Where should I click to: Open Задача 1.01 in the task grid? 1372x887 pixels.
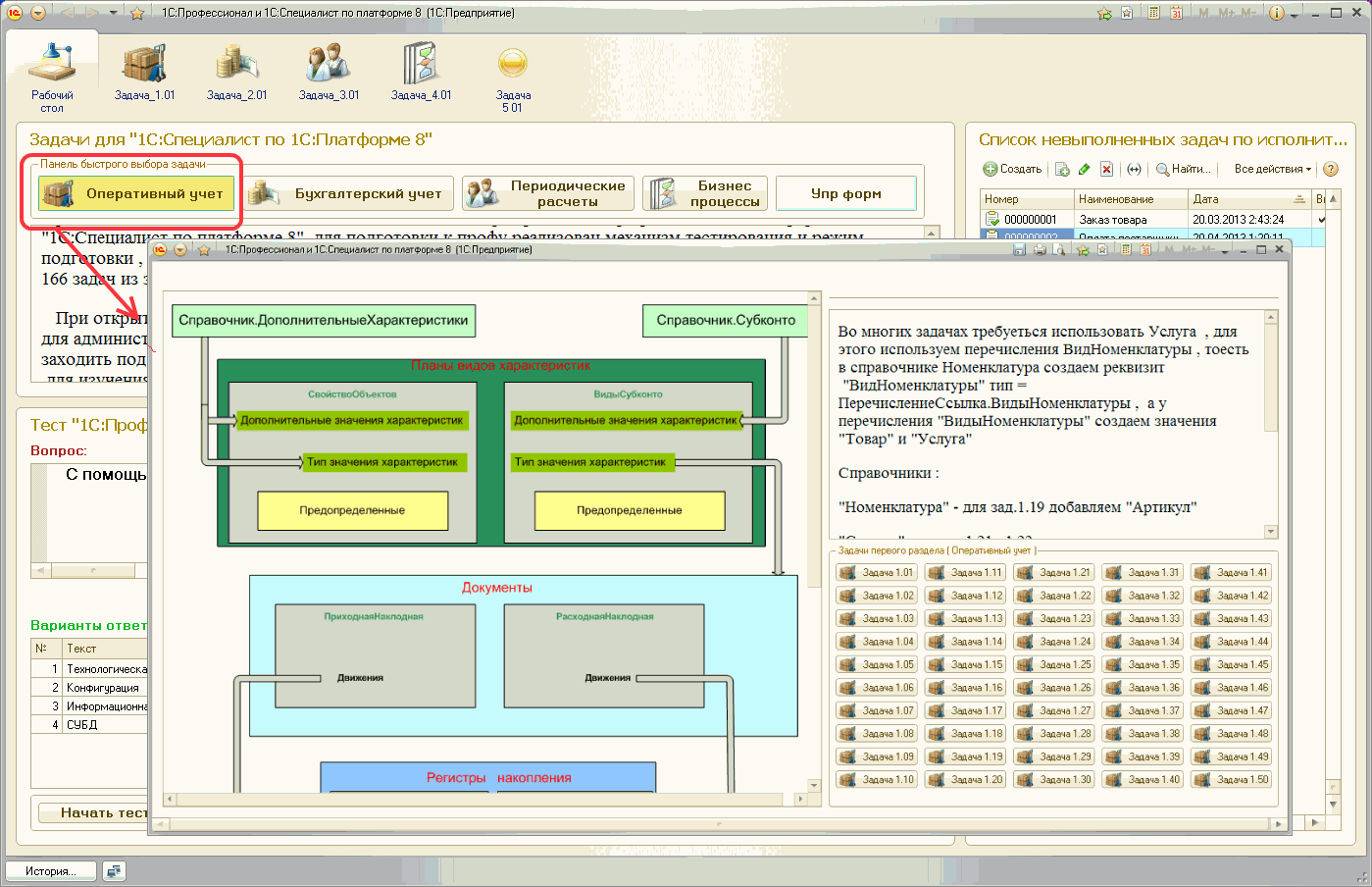point(877,572)
